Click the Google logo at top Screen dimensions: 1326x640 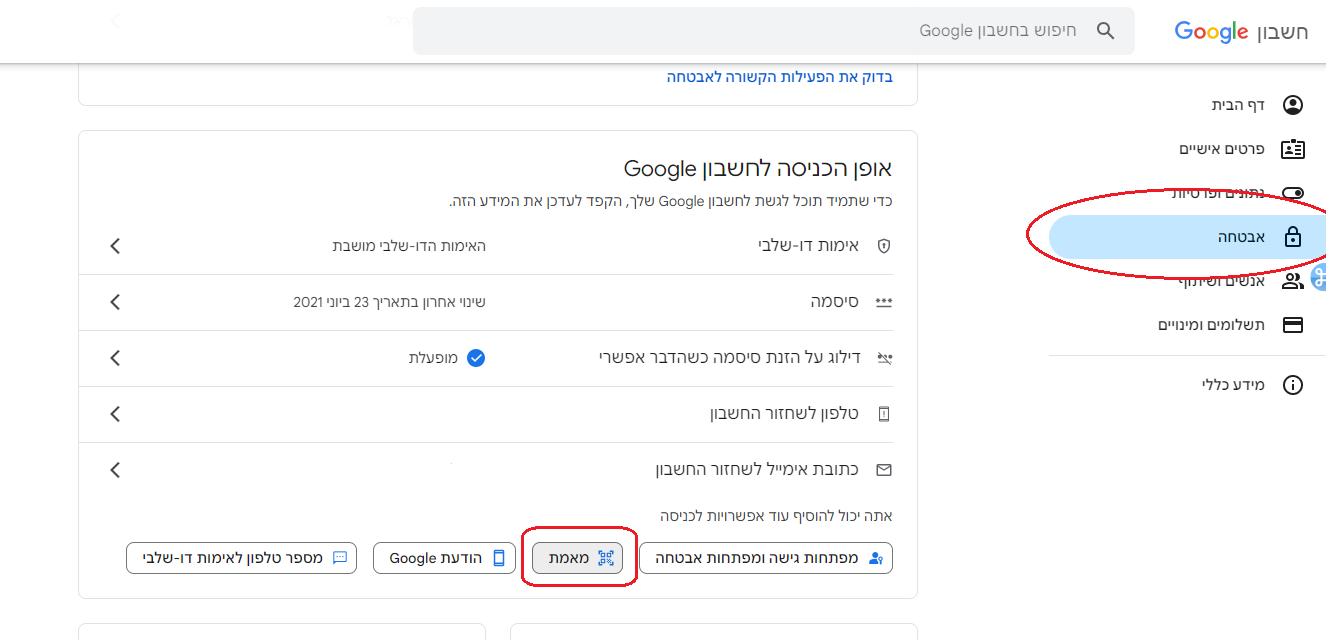click(1211, 32)
